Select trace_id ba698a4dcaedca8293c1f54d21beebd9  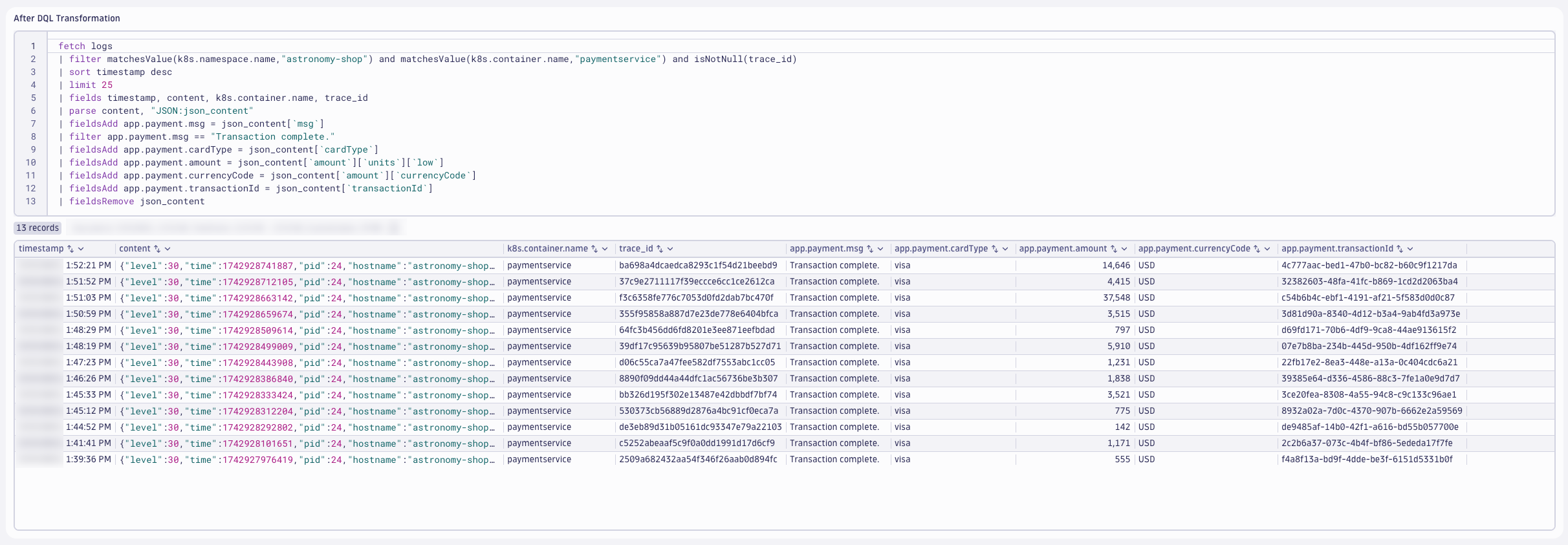tap(698, 266)
